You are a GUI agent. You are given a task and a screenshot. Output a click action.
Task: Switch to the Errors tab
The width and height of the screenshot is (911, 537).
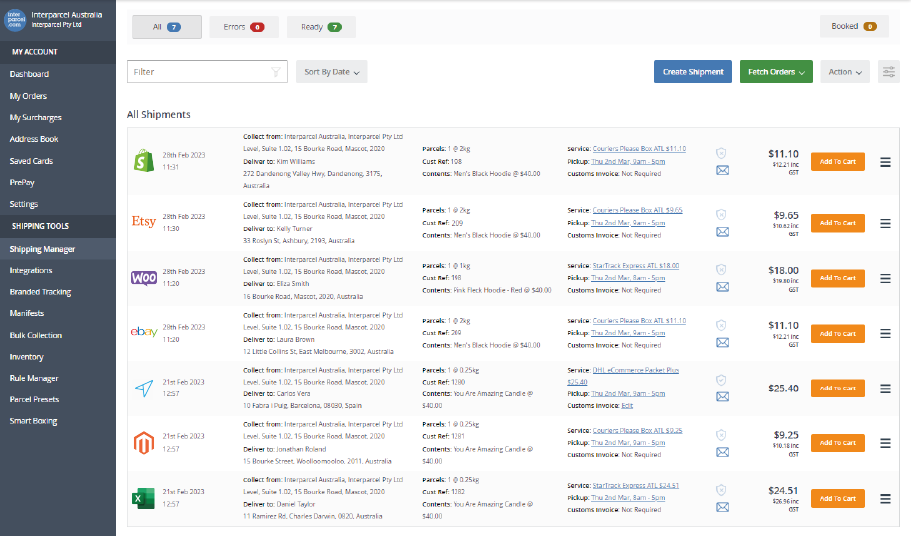(244, 27)
